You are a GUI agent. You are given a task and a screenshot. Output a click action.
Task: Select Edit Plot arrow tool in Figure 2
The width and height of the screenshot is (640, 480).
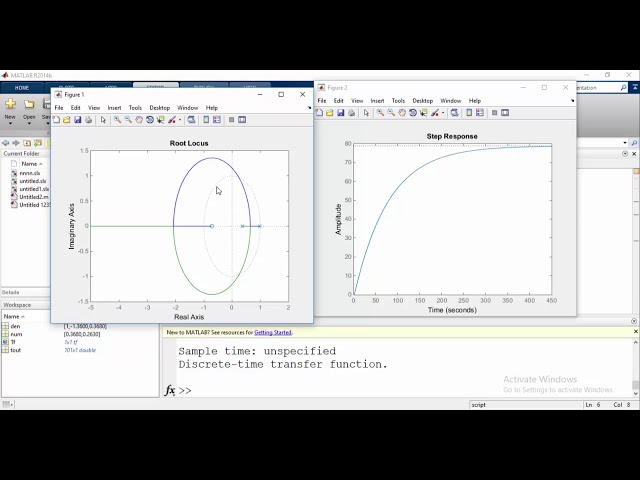point(366,113)
